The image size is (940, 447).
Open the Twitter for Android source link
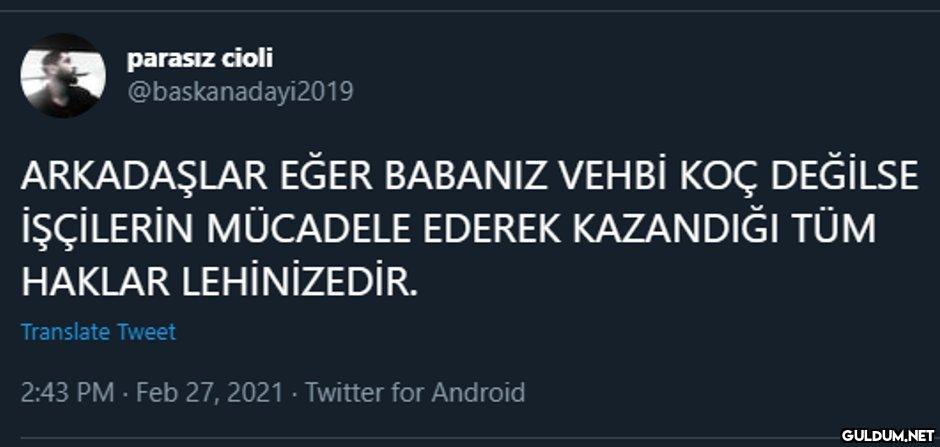tap(414, 391)
